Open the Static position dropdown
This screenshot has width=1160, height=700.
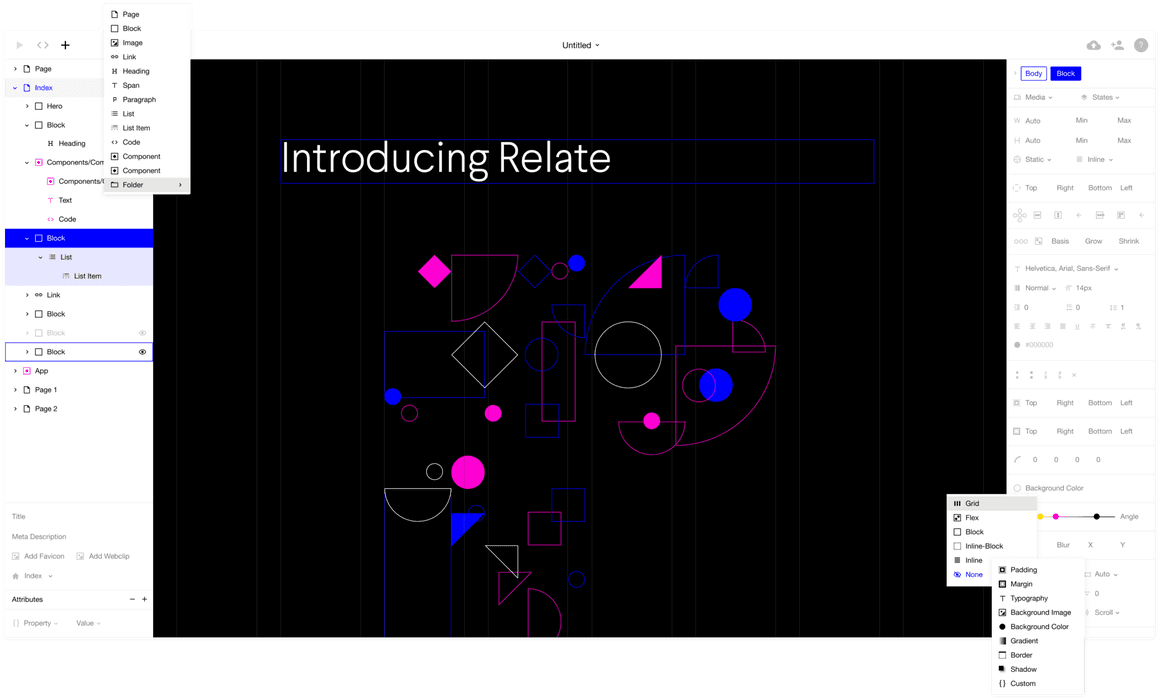pos(1038,160)
